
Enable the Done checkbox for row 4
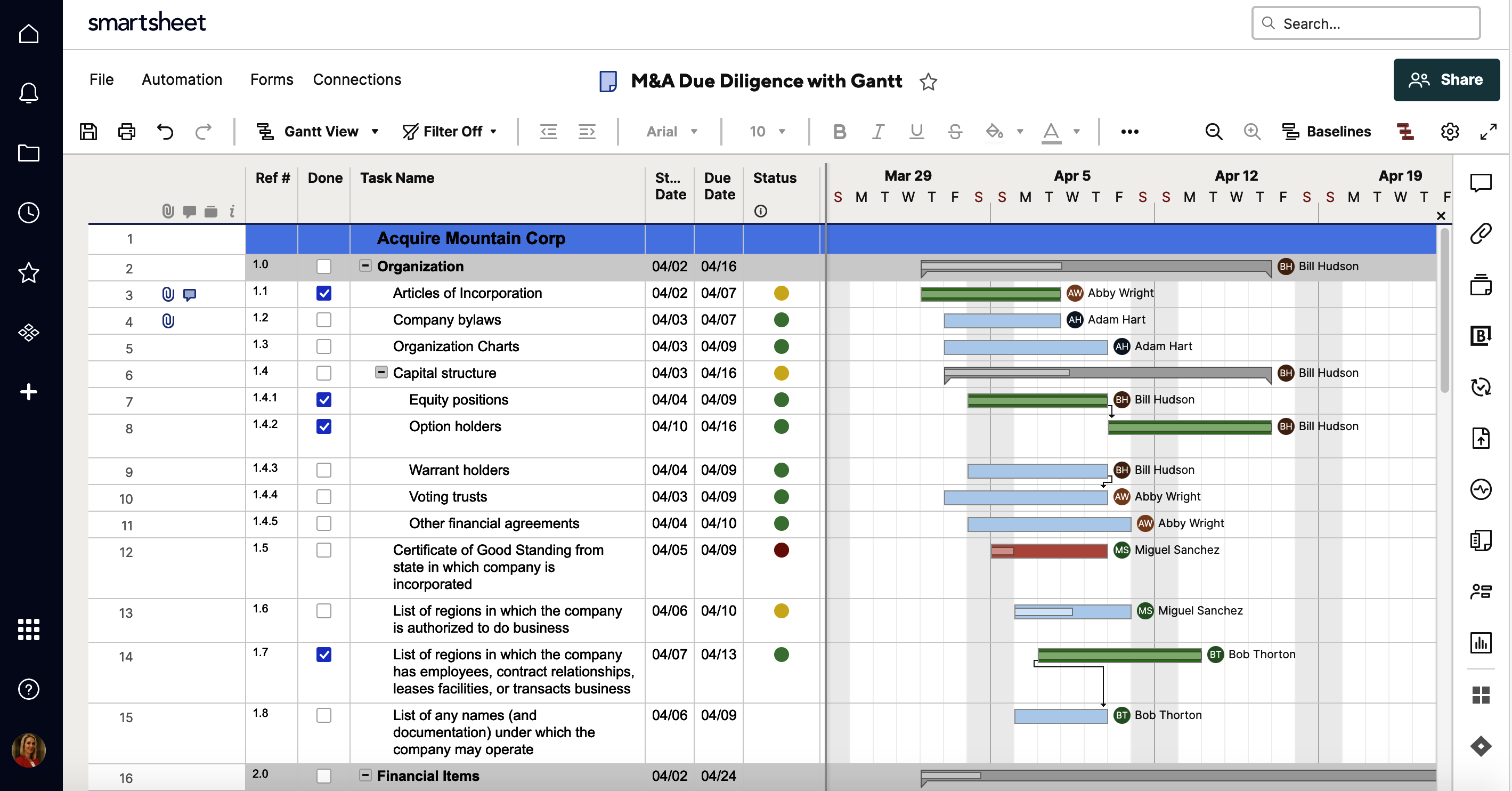click(x=324, y=320)
